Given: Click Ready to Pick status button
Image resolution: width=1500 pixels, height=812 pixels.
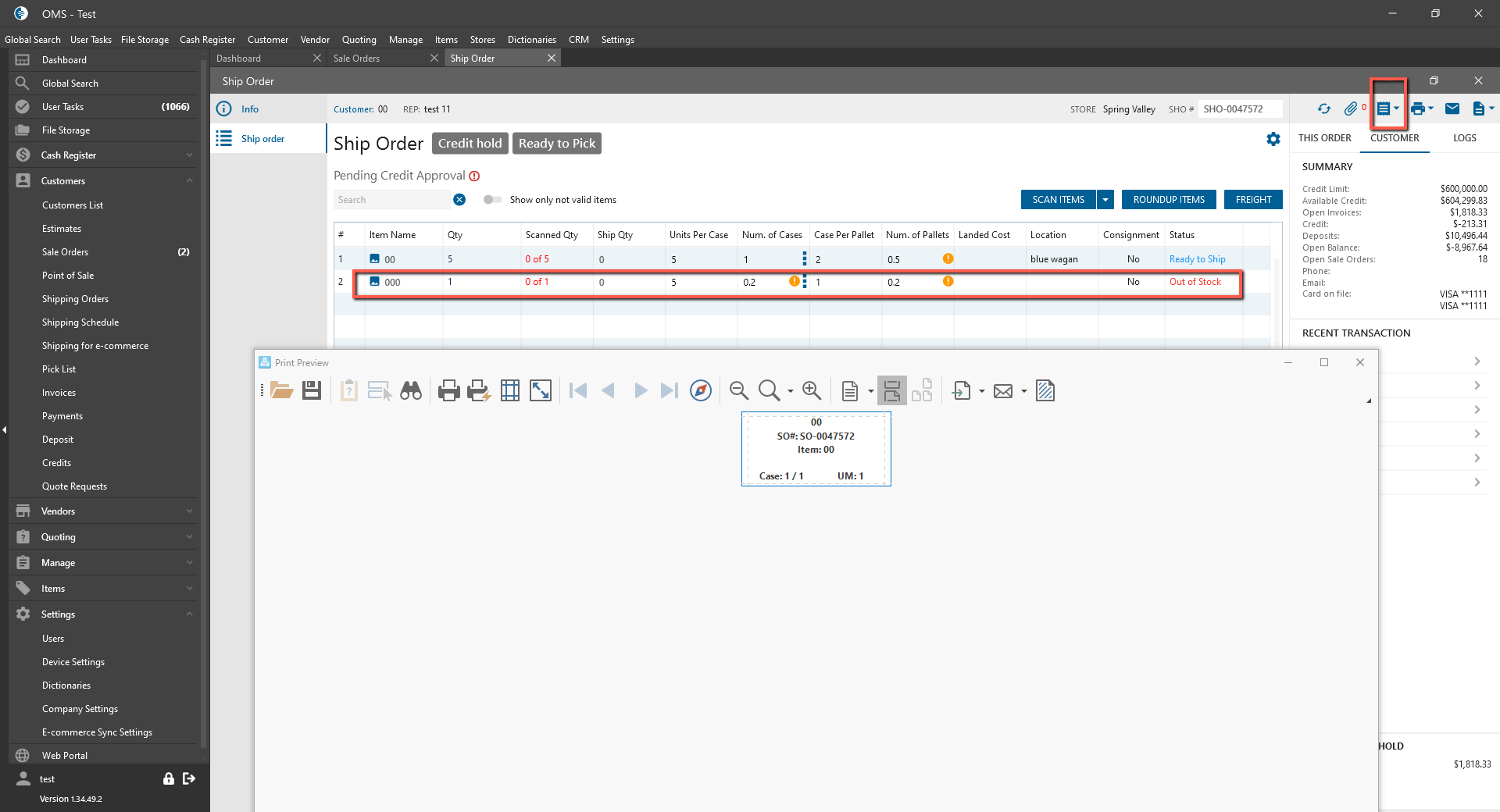Looking at the screenshot, I should [557, 144].
